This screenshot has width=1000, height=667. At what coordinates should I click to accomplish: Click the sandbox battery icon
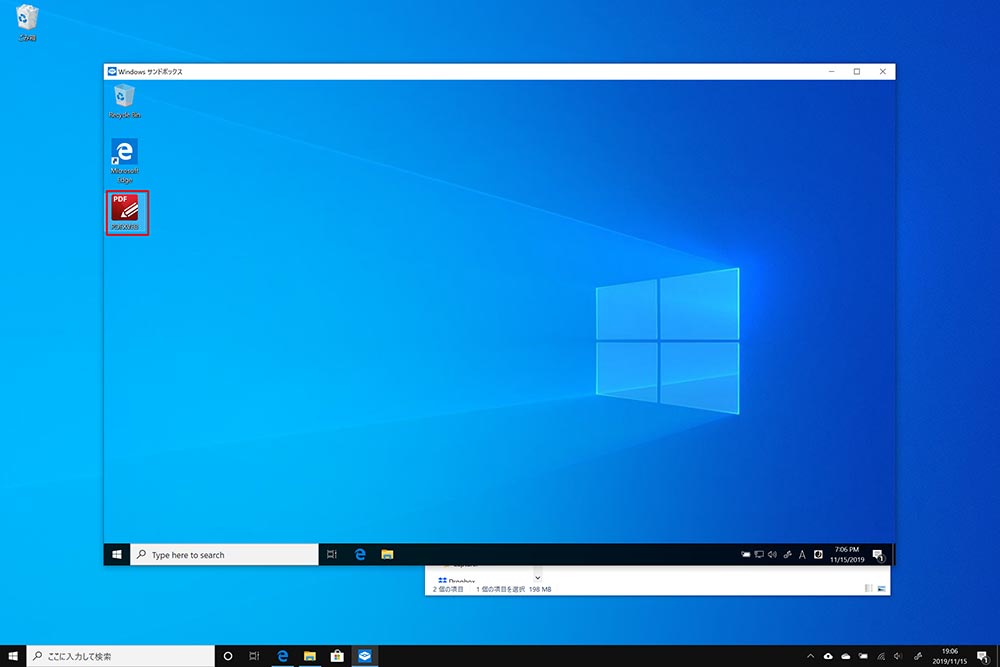(746, 555)
